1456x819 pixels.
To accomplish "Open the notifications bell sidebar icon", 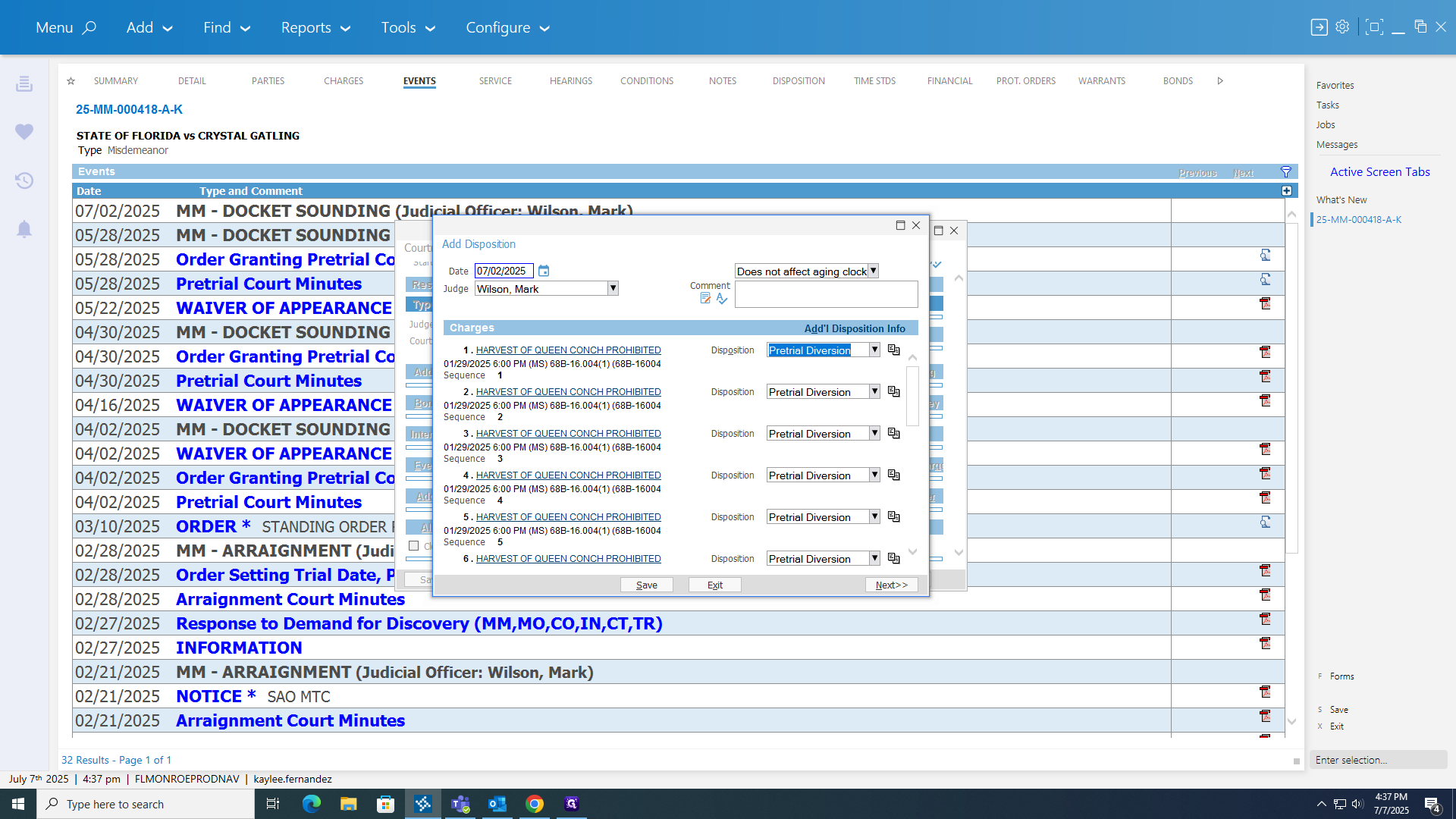I will pos(24,229).
